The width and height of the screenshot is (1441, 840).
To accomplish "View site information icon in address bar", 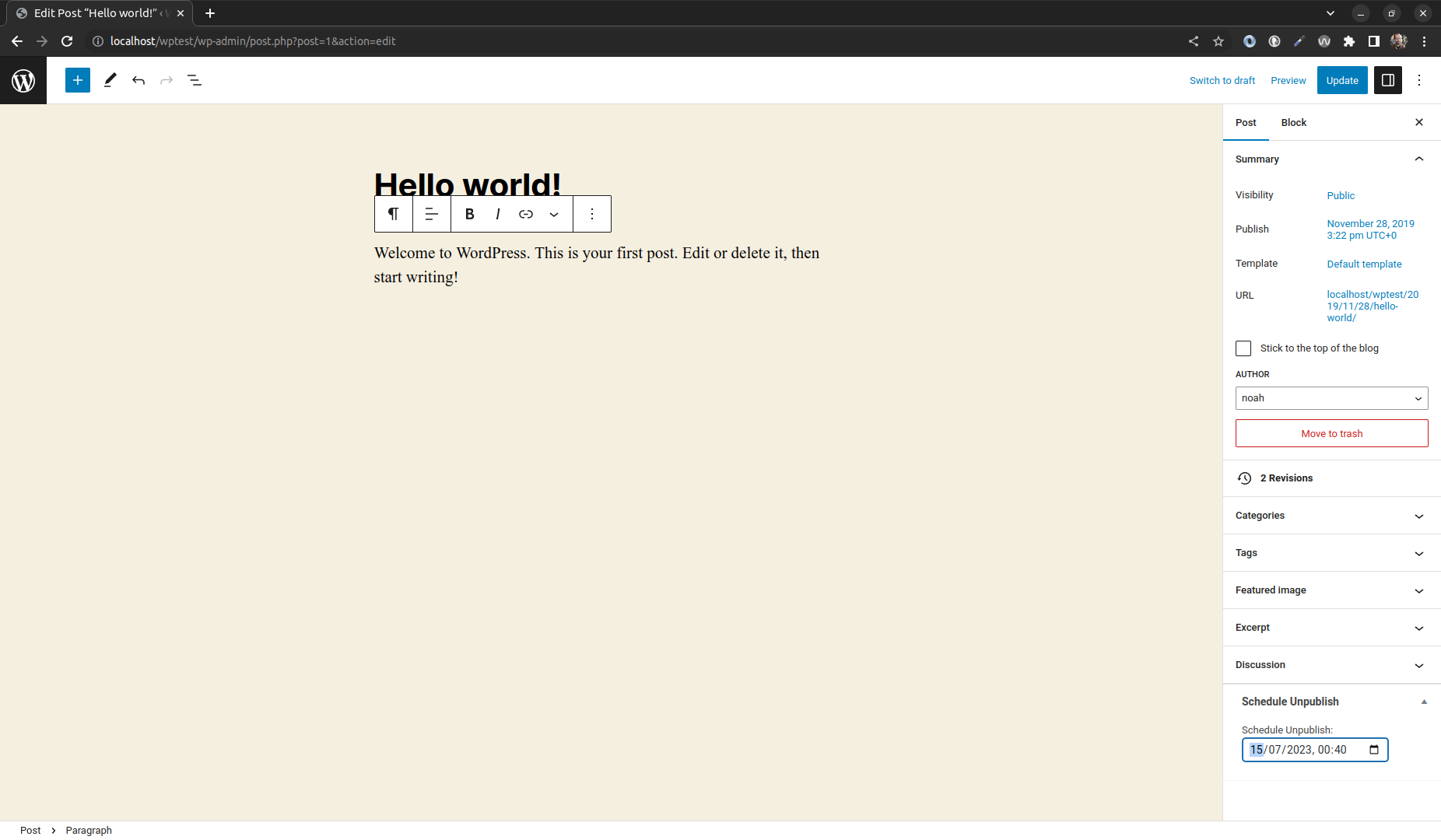I will (x=98, y=41).
